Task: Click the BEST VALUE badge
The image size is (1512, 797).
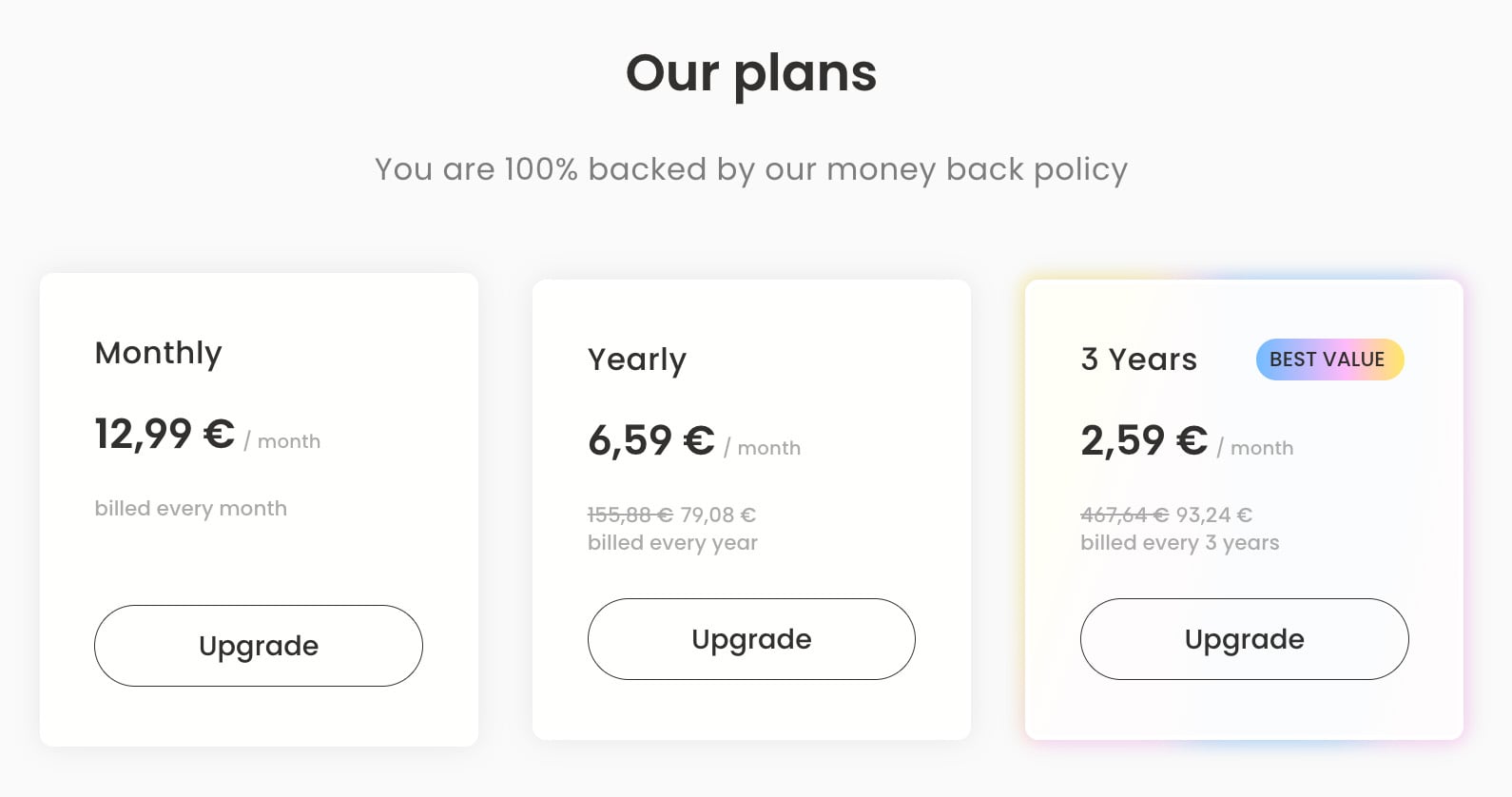Action: click(1328, 360)
